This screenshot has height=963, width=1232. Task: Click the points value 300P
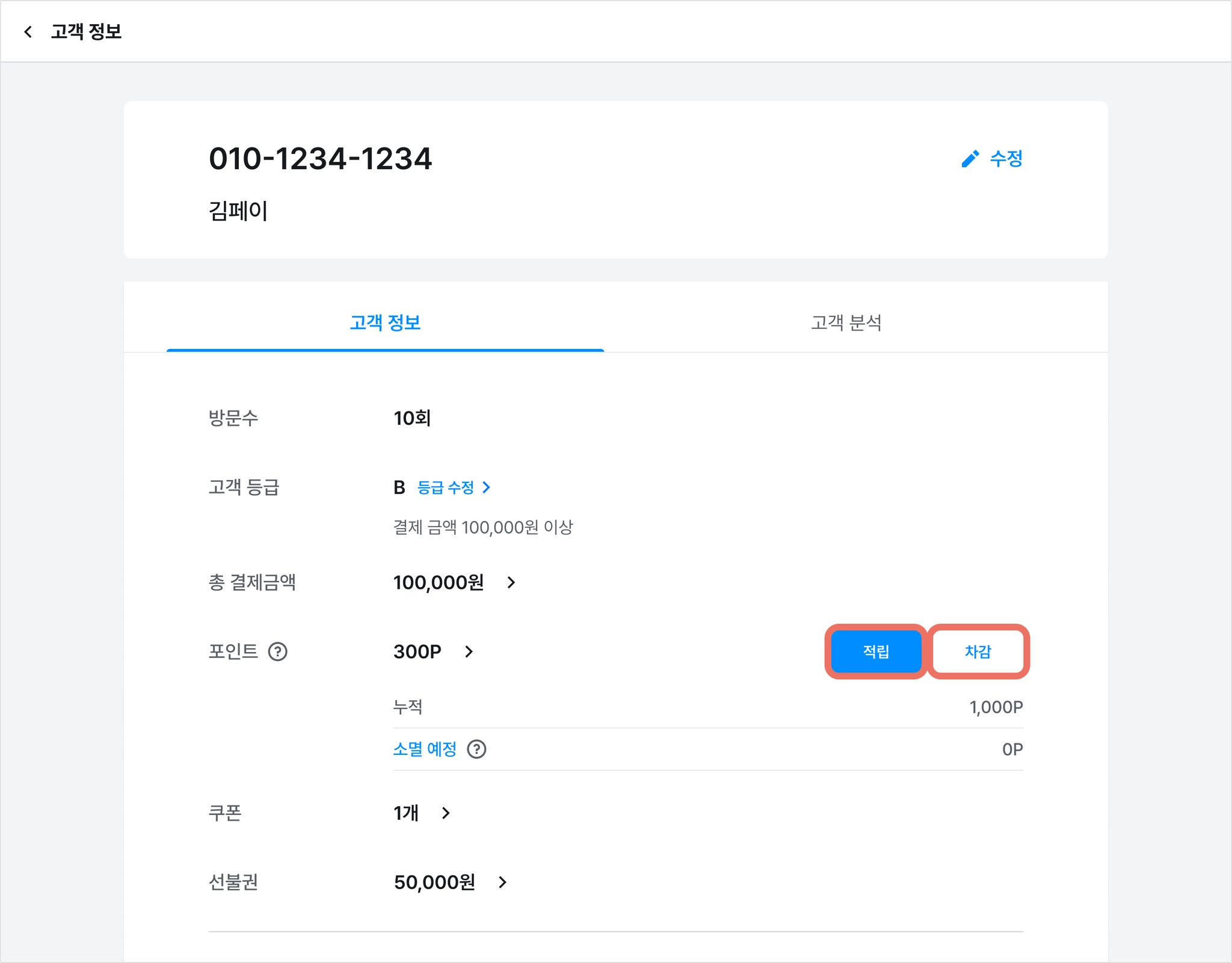coord(417,651)
